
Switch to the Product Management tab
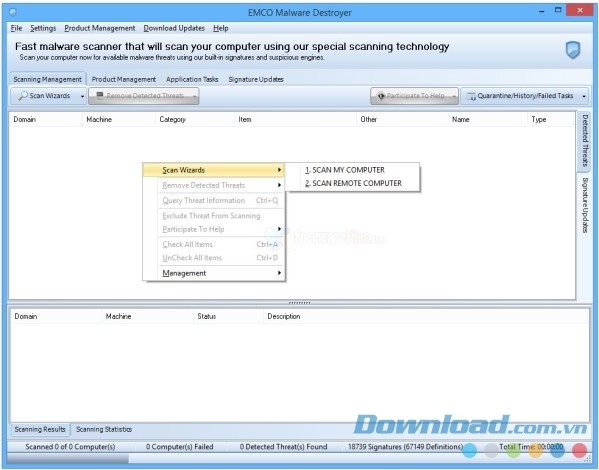[x=124, y=79]
